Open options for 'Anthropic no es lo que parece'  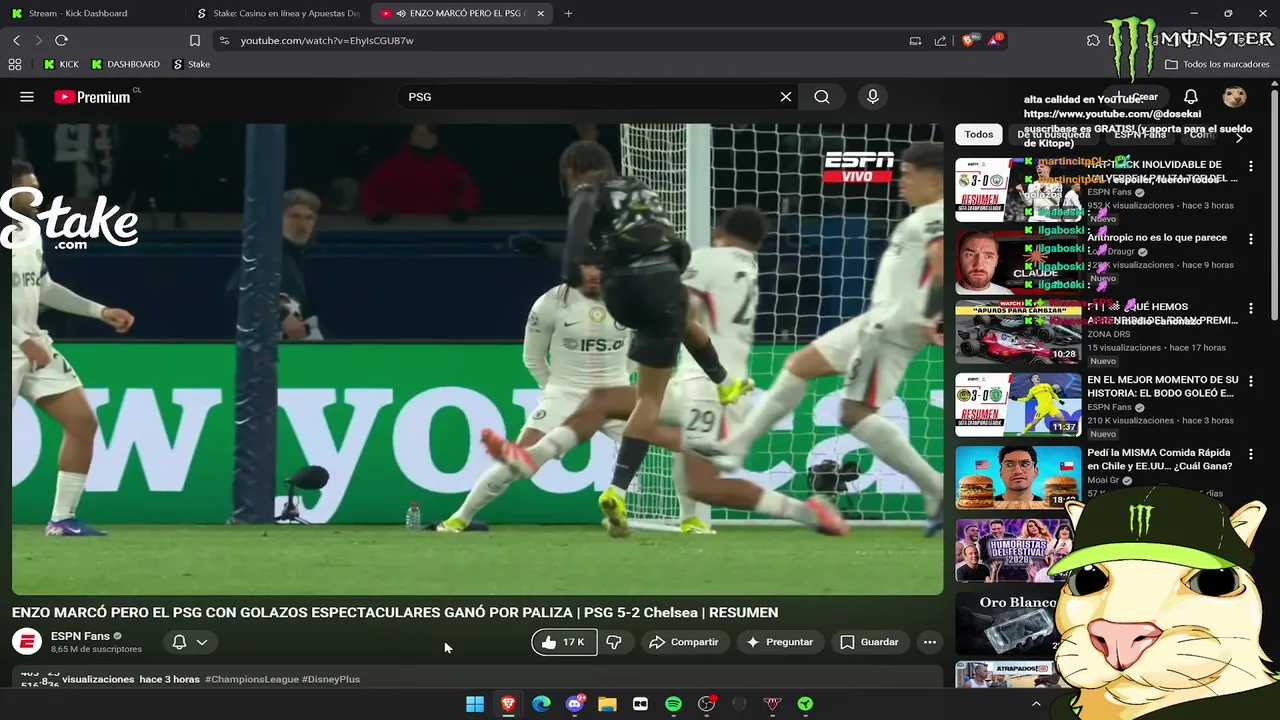pos(1250,239)
